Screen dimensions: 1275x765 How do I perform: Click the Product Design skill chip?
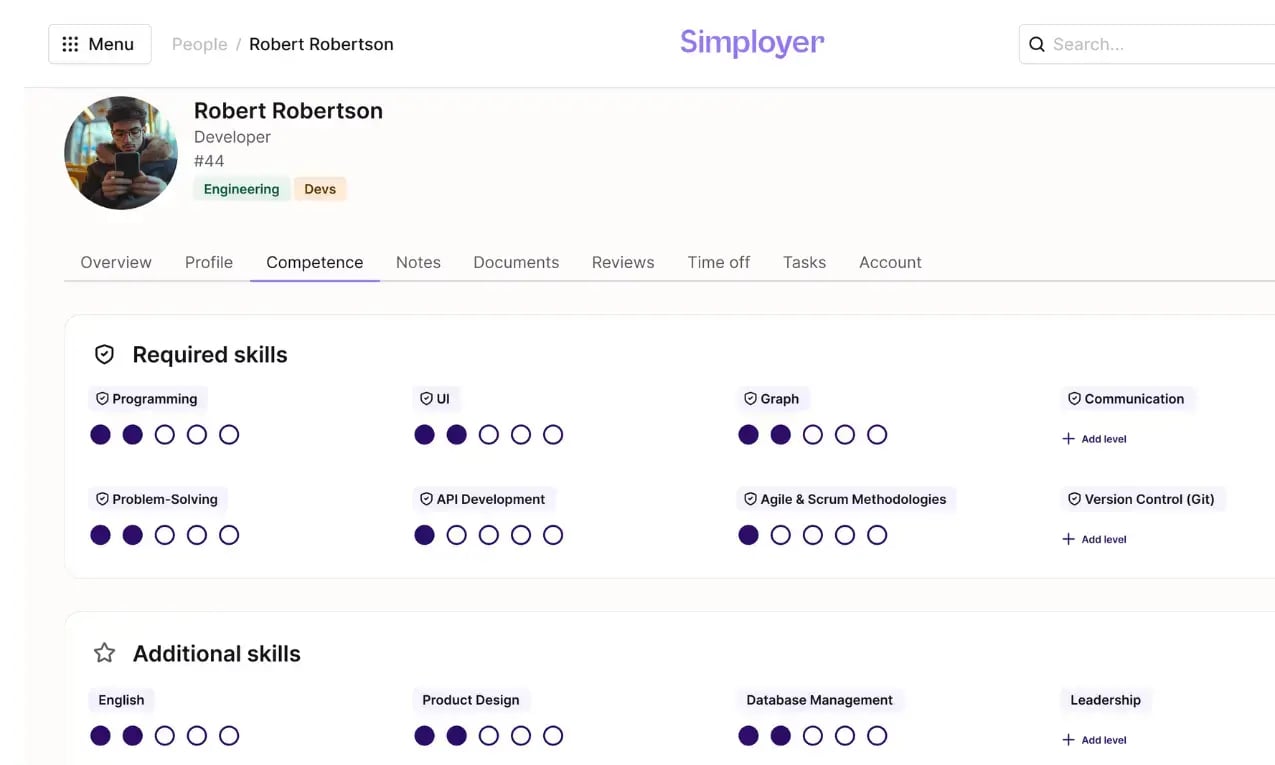click(x=471, y=700)
